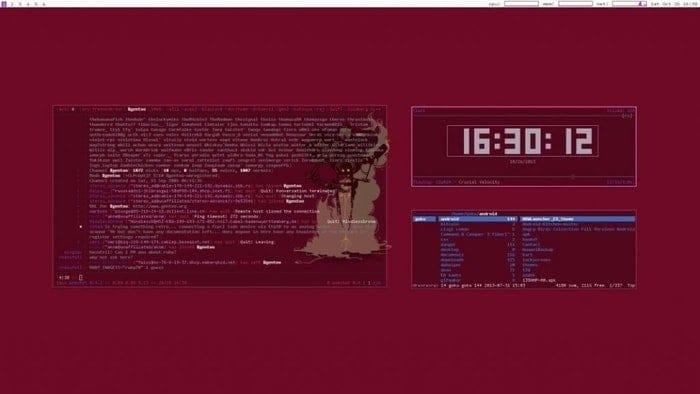Click the cpu usage meter in top bar
The height and width of the screenshot is (394, 700).
(x=521, y=4)
